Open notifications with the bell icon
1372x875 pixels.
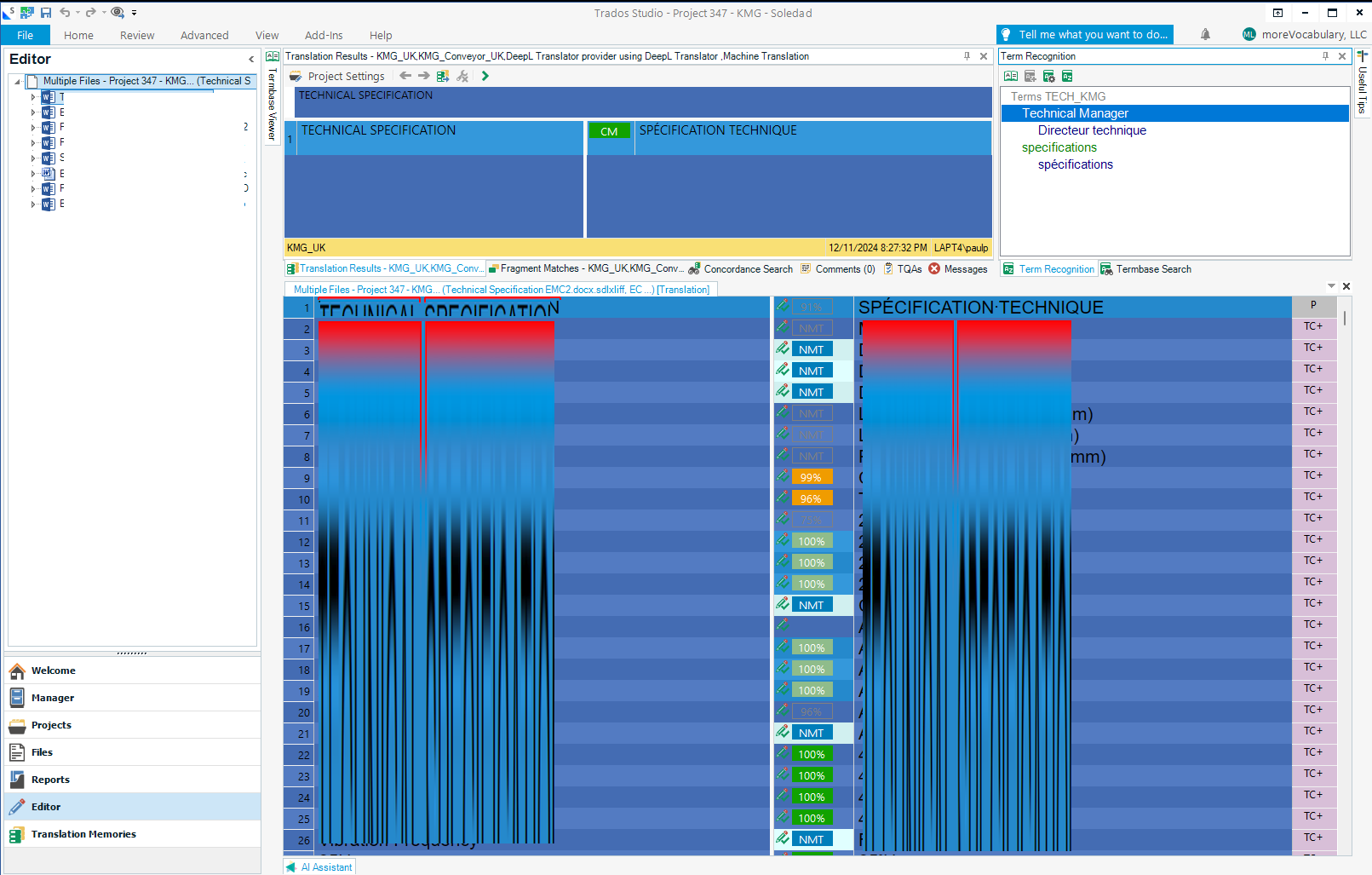point(1205,34)
